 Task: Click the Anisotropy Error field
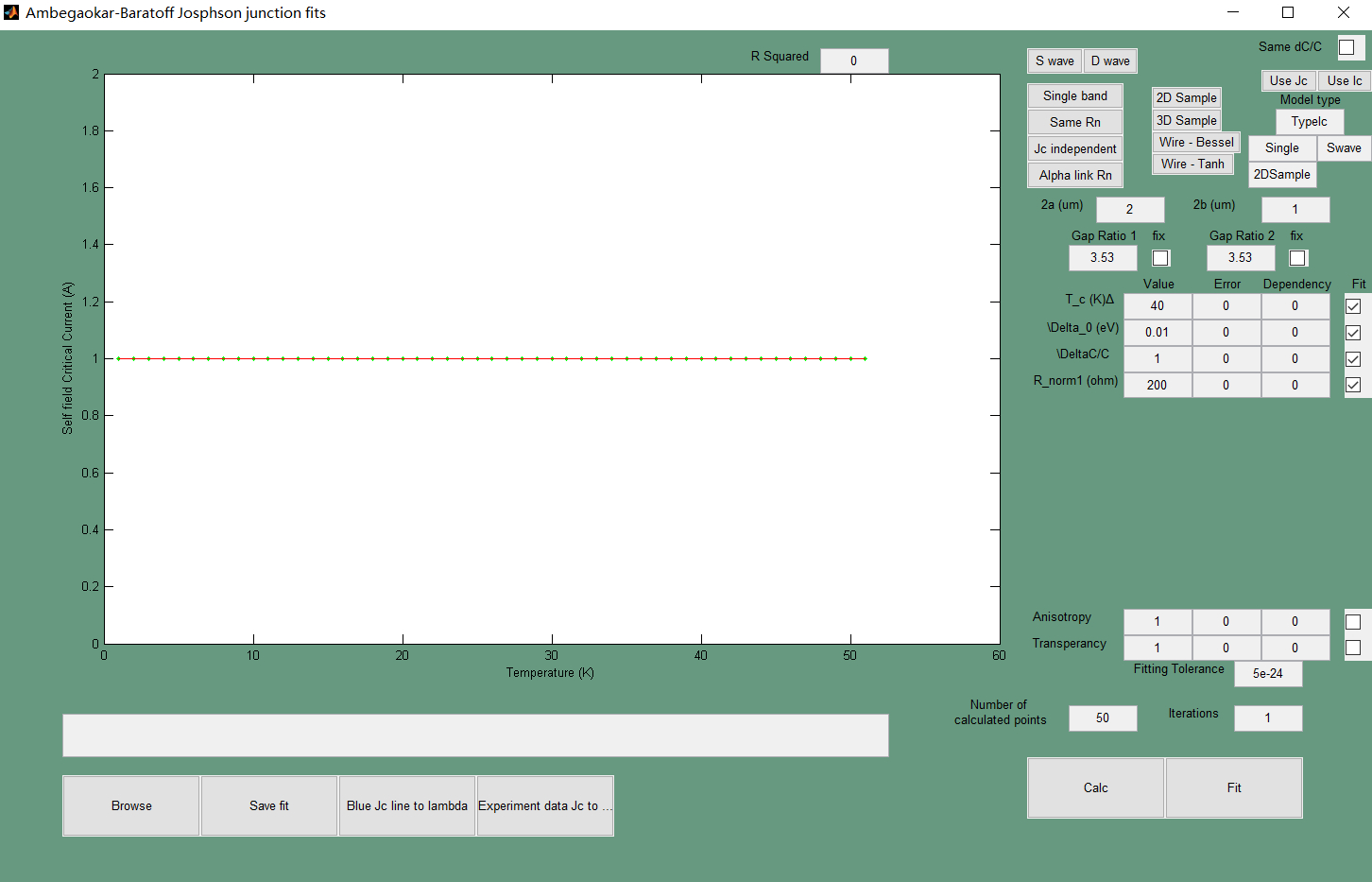pyautogui.click(x=1226, y=622)
